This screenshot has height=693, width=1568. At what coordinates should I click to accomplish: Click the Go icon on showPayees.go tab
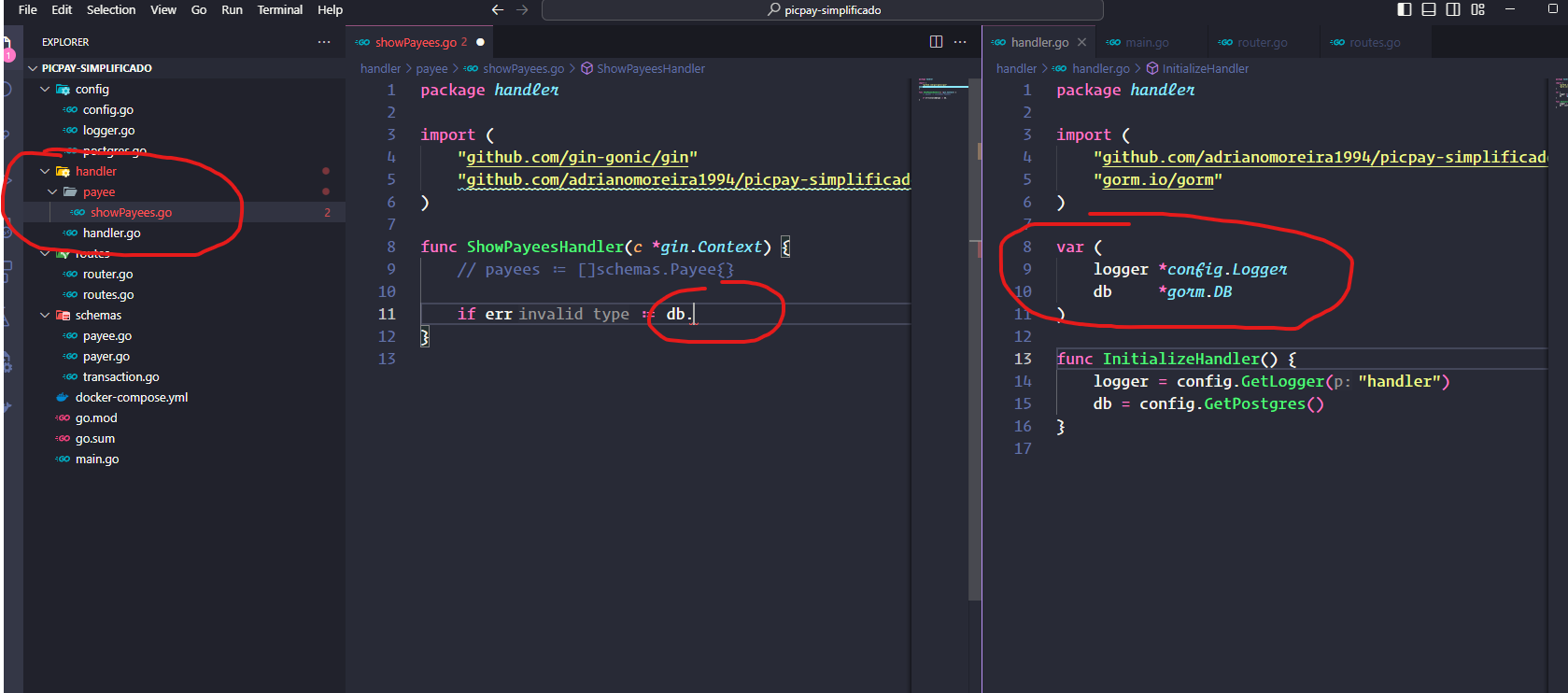click(362, 42)
